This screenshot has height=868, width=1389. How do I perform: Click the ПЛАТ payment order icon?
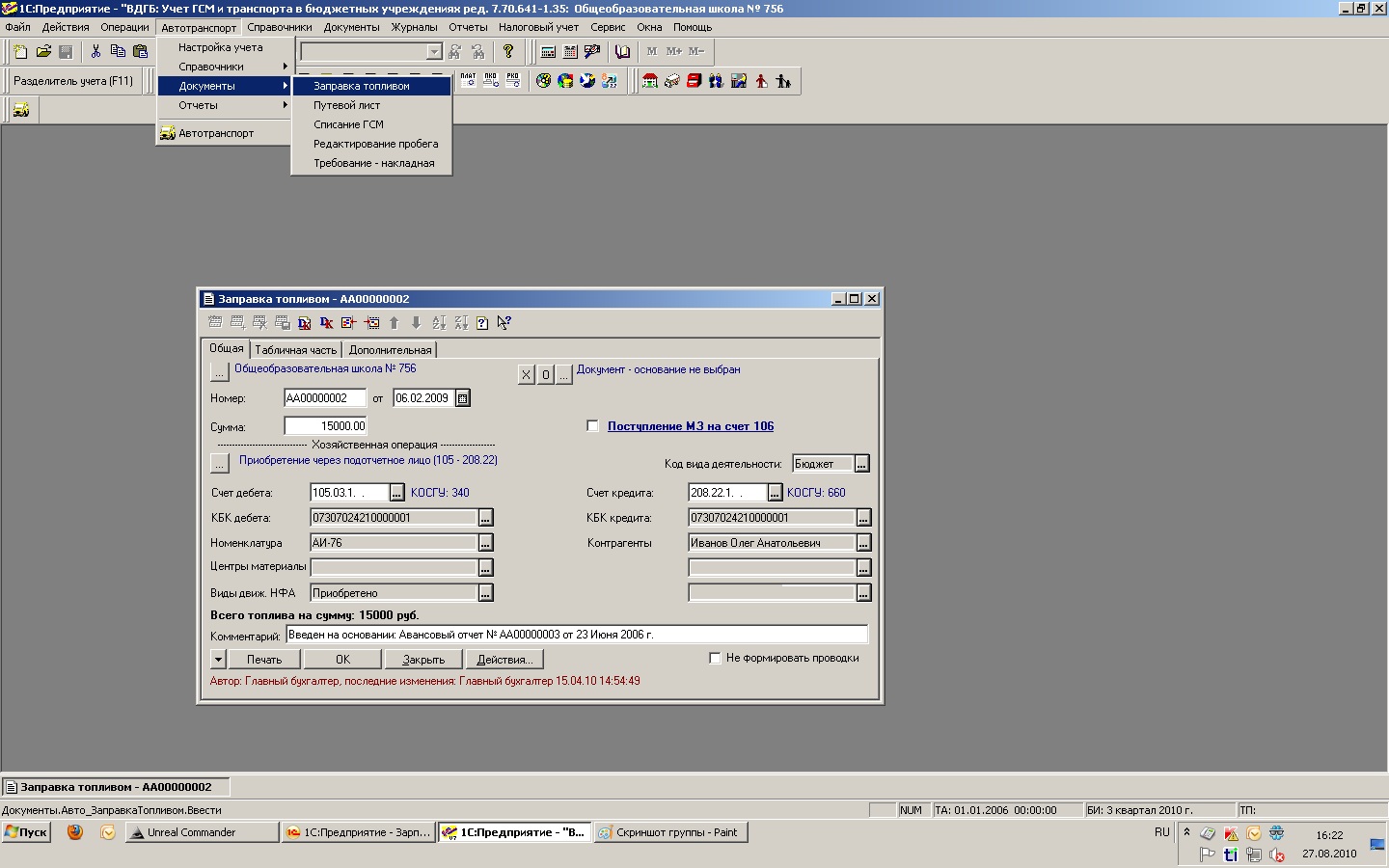pyautogui.click(x=469, y=81)
